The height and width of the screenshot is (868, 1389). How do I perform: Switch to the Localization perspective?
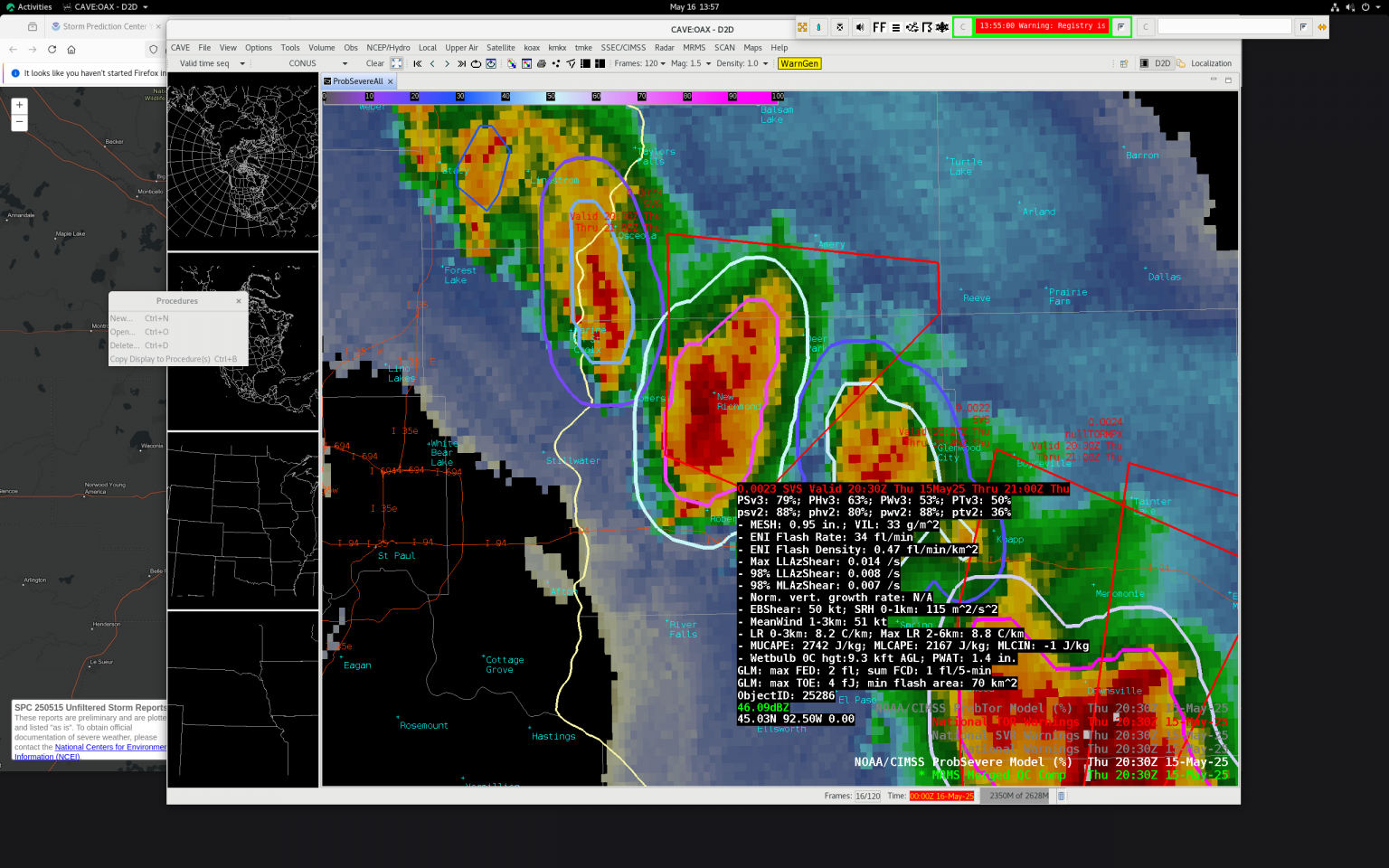click(1205, 63)
